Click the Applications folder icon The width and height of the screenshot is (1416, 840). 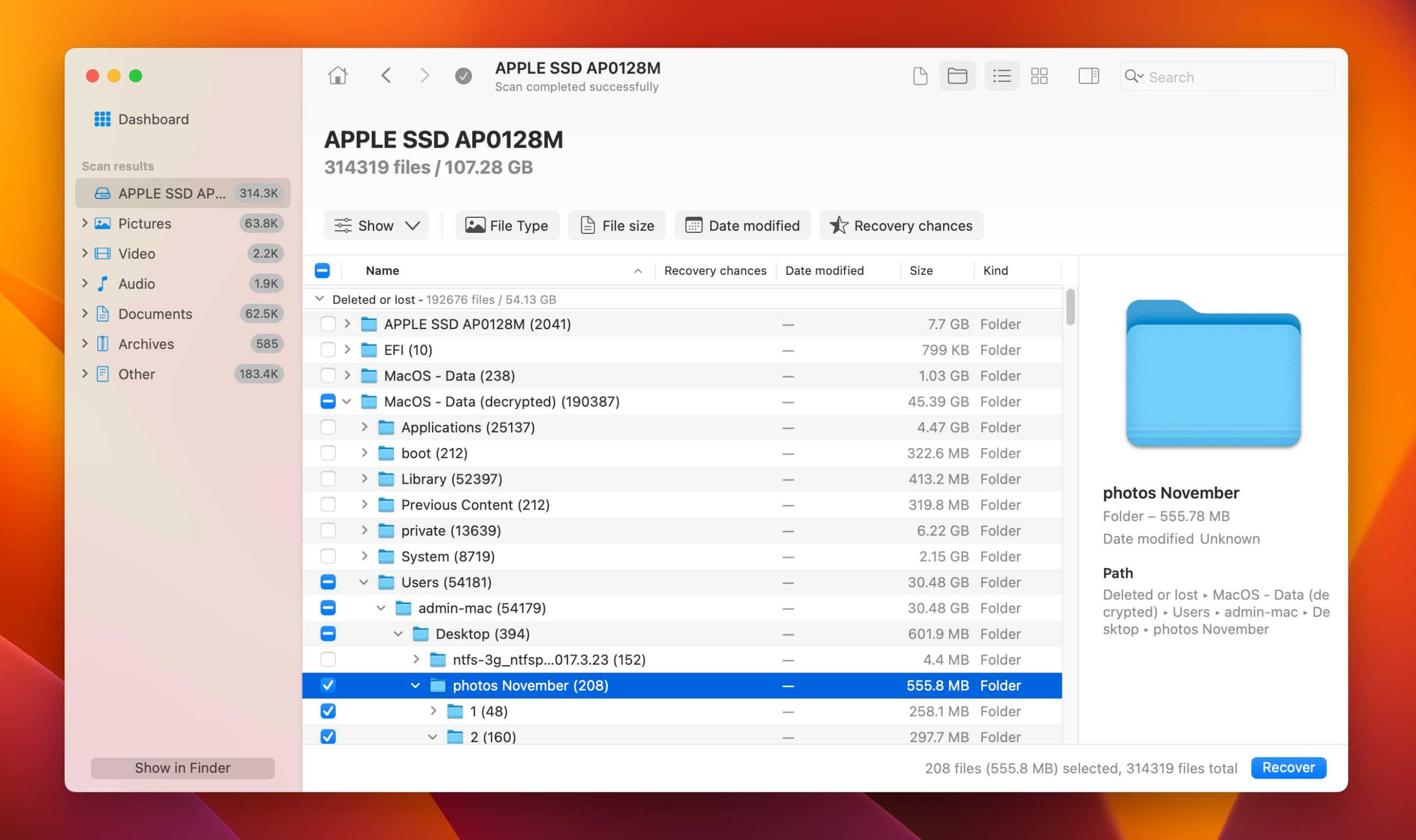pos(386,427)
